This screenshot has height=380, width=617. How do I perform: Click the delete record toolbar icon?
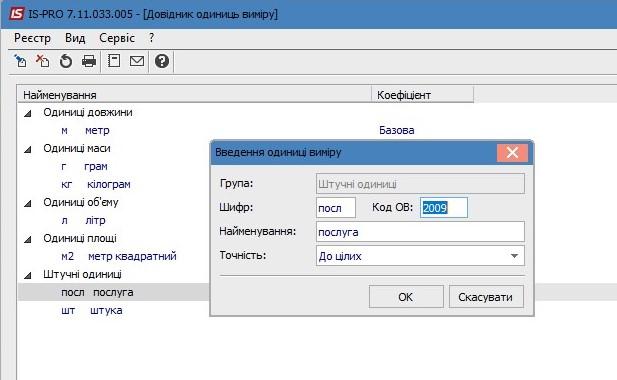point(42,61)
